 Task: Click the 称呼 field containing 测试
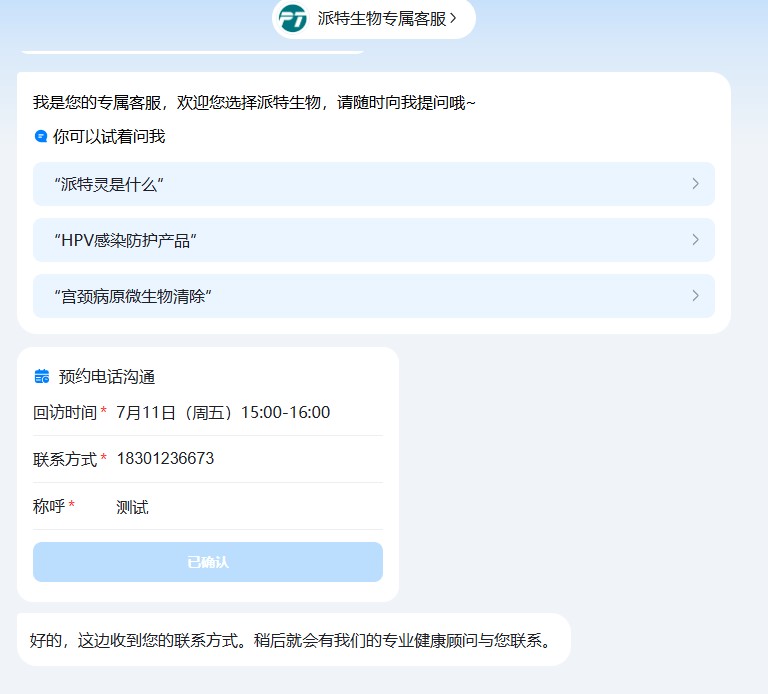pyautogui.click(x=132, y=507)
